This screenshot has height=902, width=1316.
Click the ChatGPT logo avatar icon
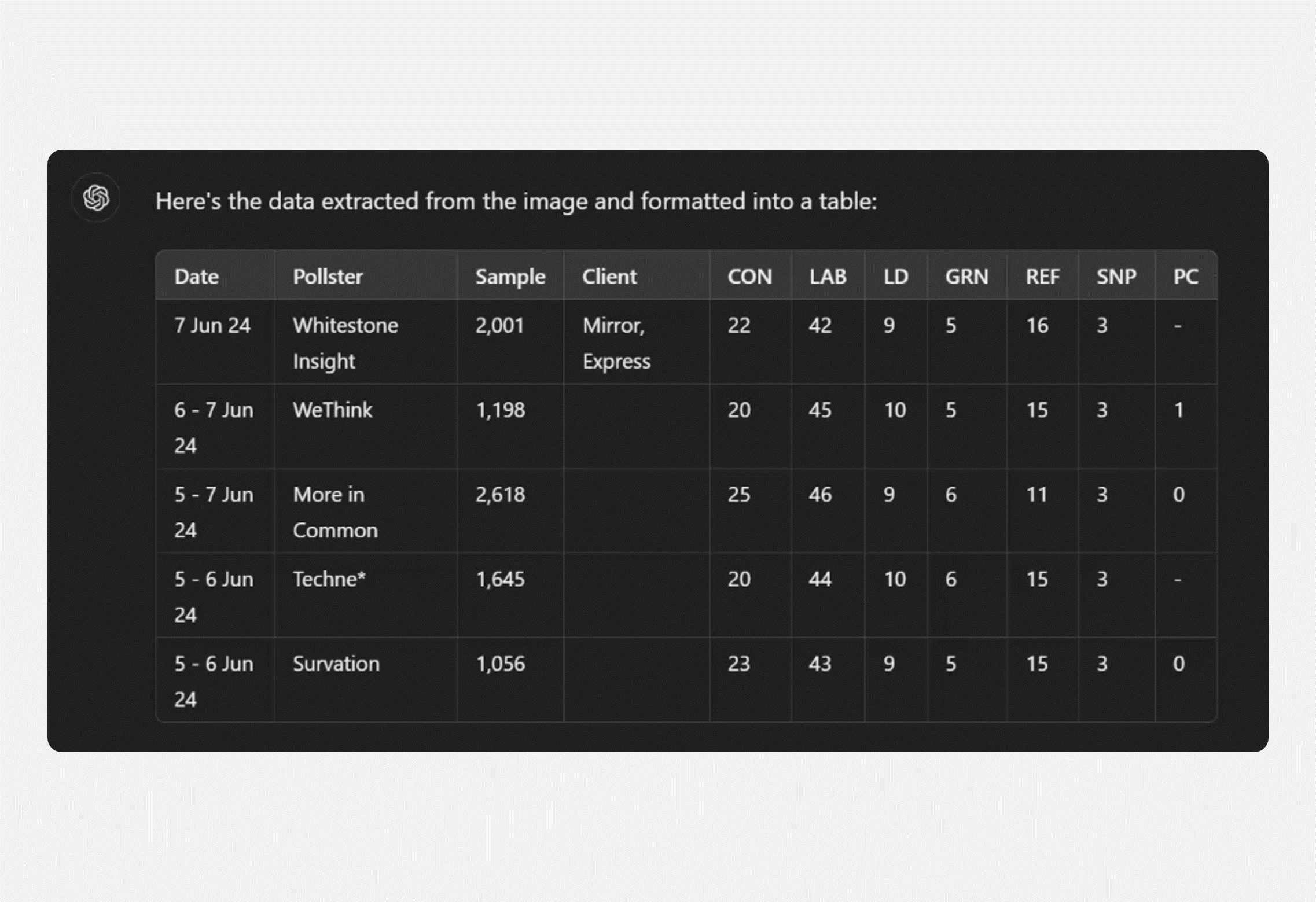(x=96, y=198)
